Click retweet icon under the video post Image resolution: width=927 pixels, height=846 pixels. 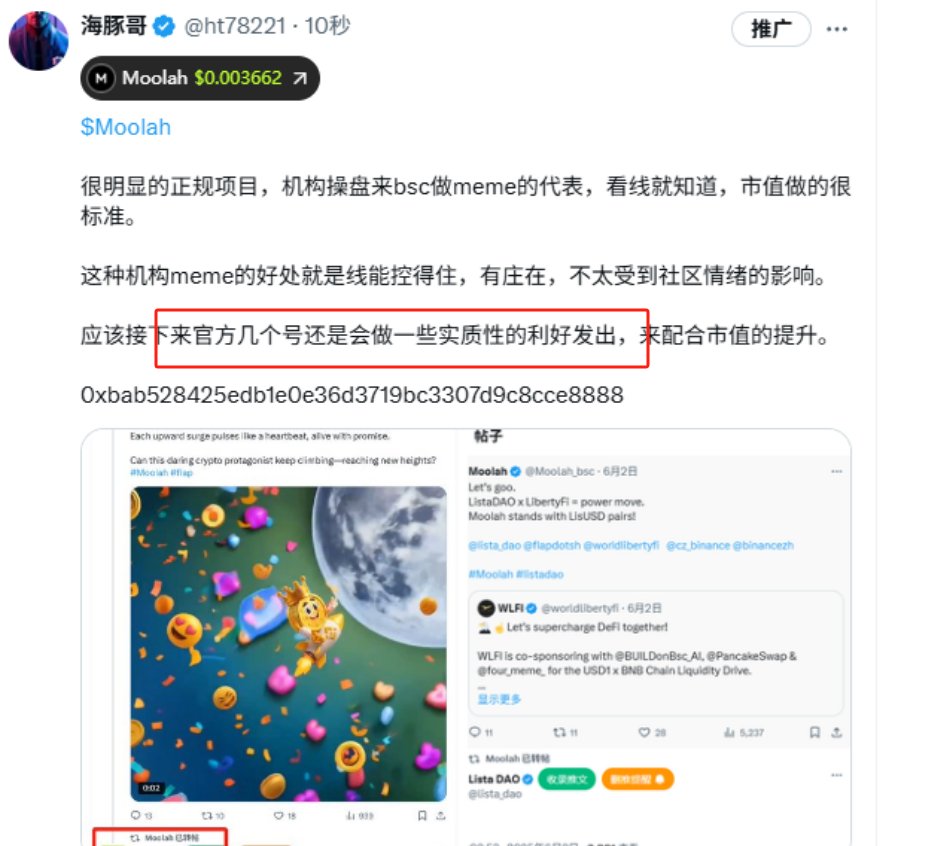coord(206,815)
